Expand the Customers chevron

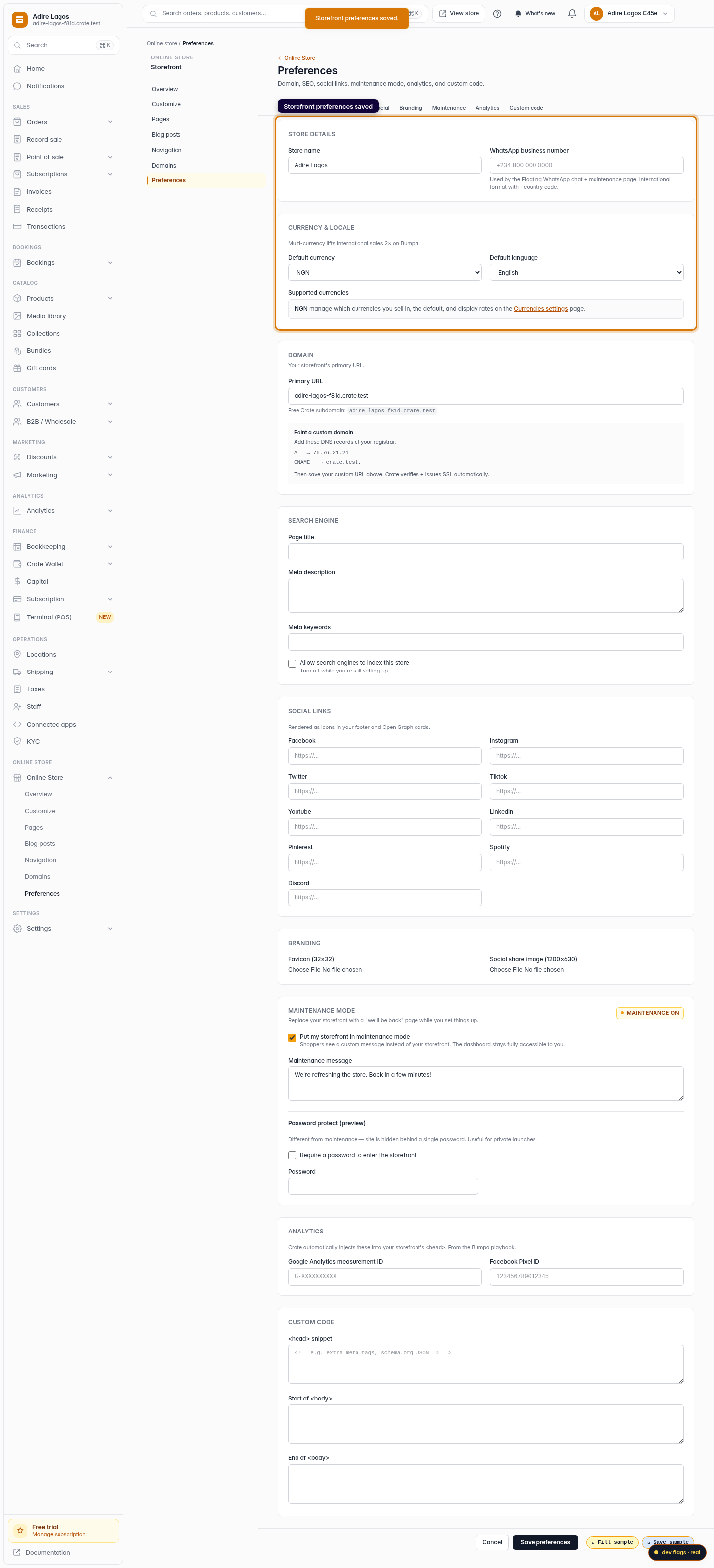point(110,404)
